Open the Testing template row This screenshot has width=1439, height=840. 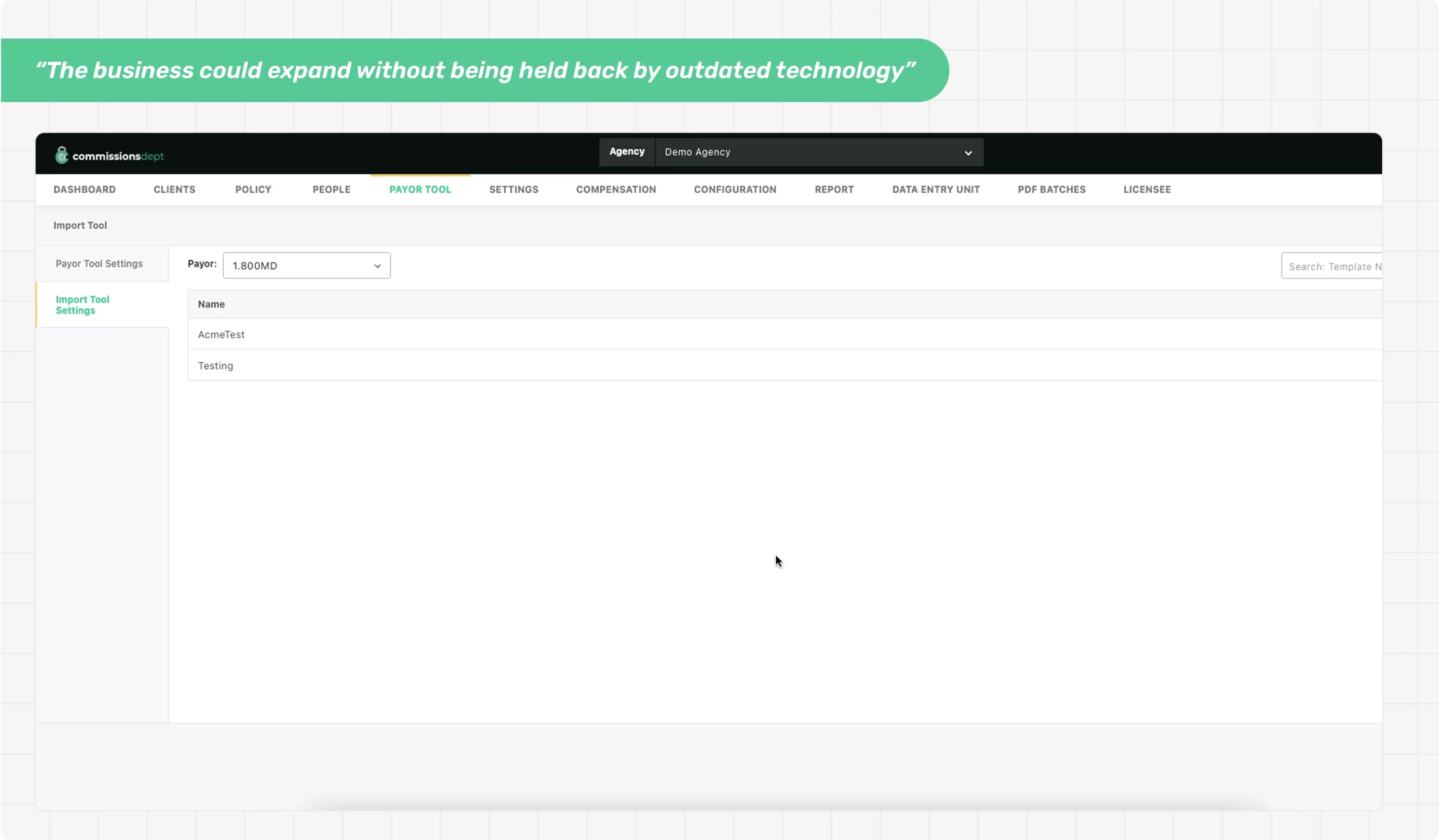click(x=215, y=366)
